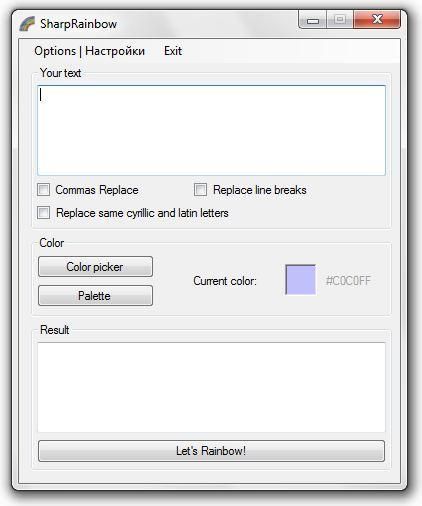Click the #C0C0FF hex color text
Screen dimensions: 422x506
tap(348, 281)
